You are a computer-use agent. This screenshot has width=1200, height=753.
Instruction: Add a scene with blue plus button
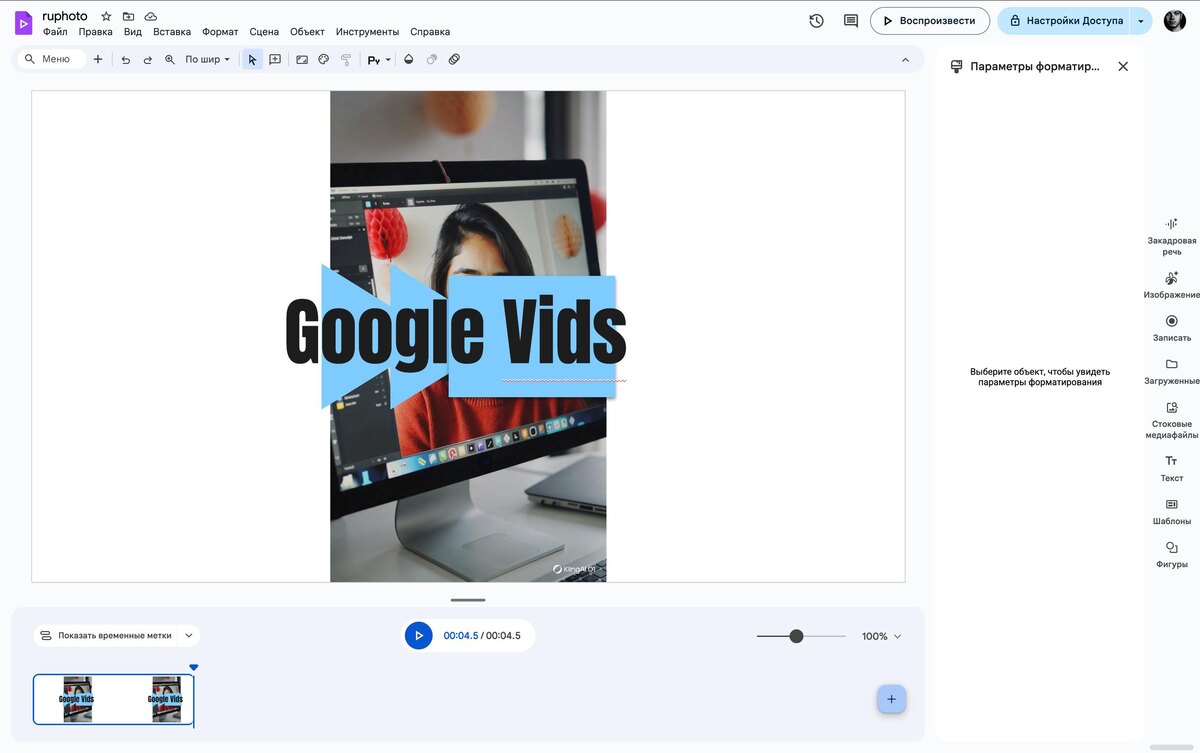892,699
